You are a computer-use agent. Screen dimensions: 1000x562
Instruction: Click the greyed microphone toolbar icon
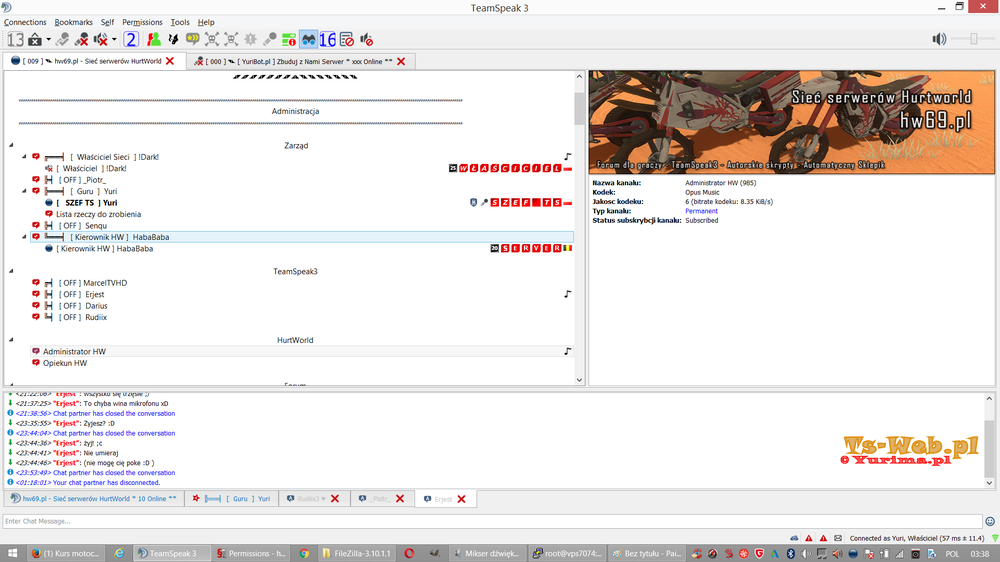pos(270,40)
